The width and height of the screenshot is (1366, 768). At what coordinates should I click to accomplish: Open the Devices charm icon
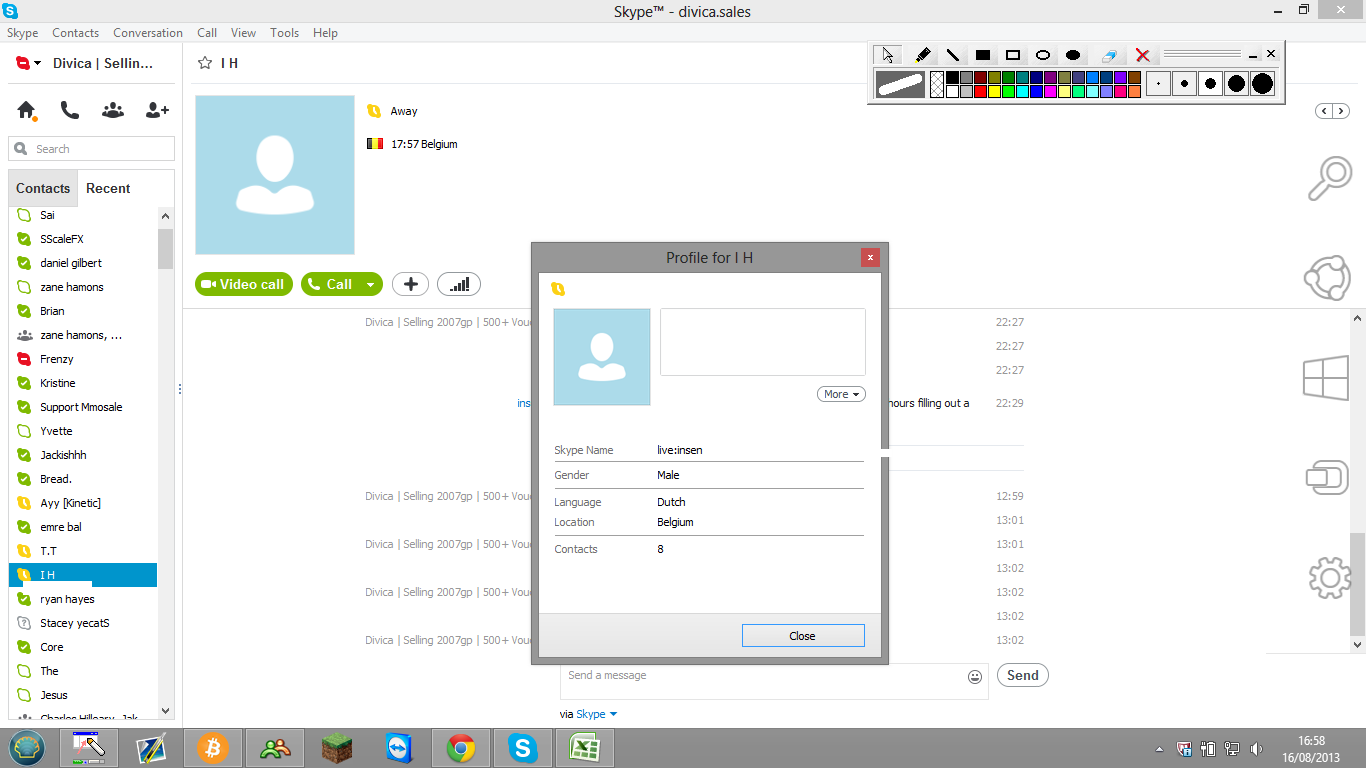pyautogui.click(x=1328, y=478)
